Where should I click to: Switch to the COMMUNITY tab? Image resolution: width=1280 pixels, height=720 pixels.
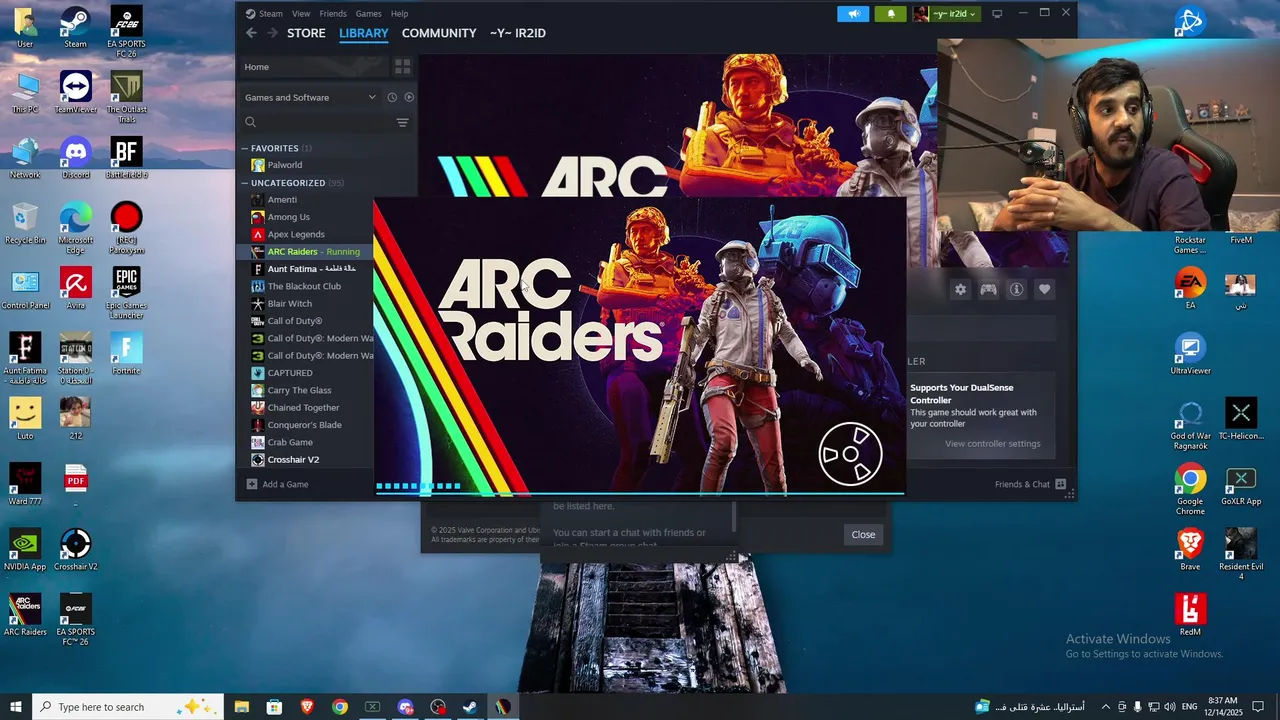pyautogui.click(x=439, y=33)
